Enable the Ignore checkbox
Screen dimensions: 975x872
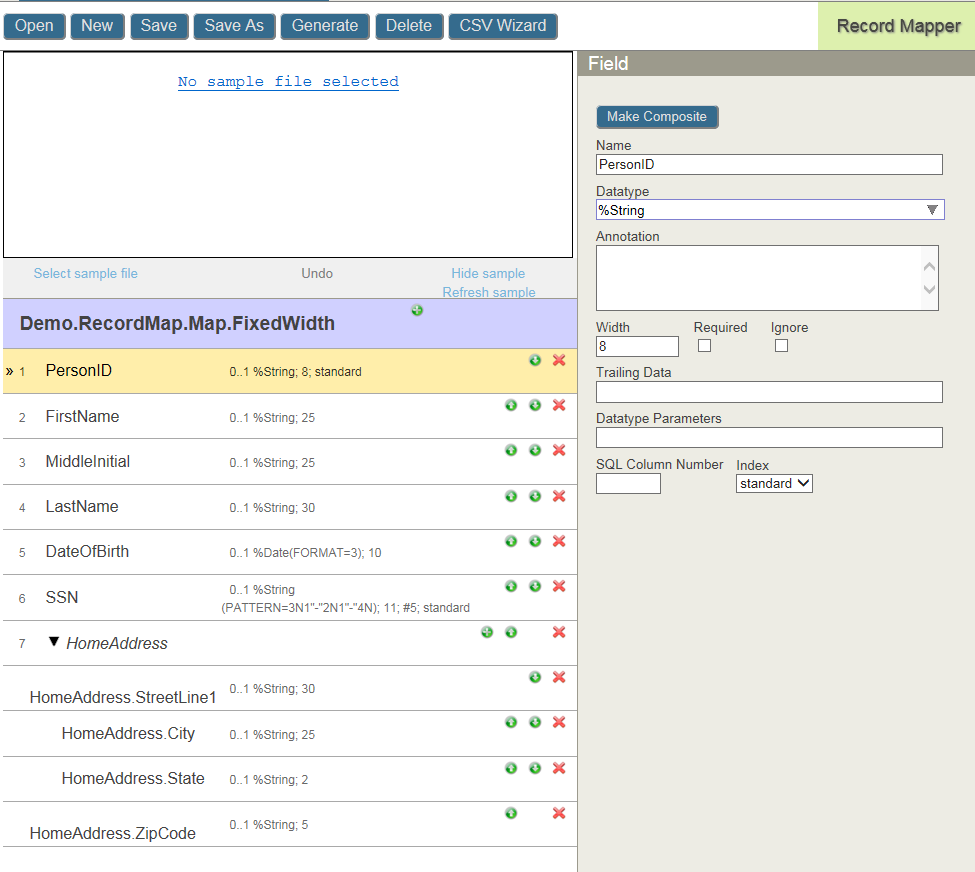pos(783,344)
